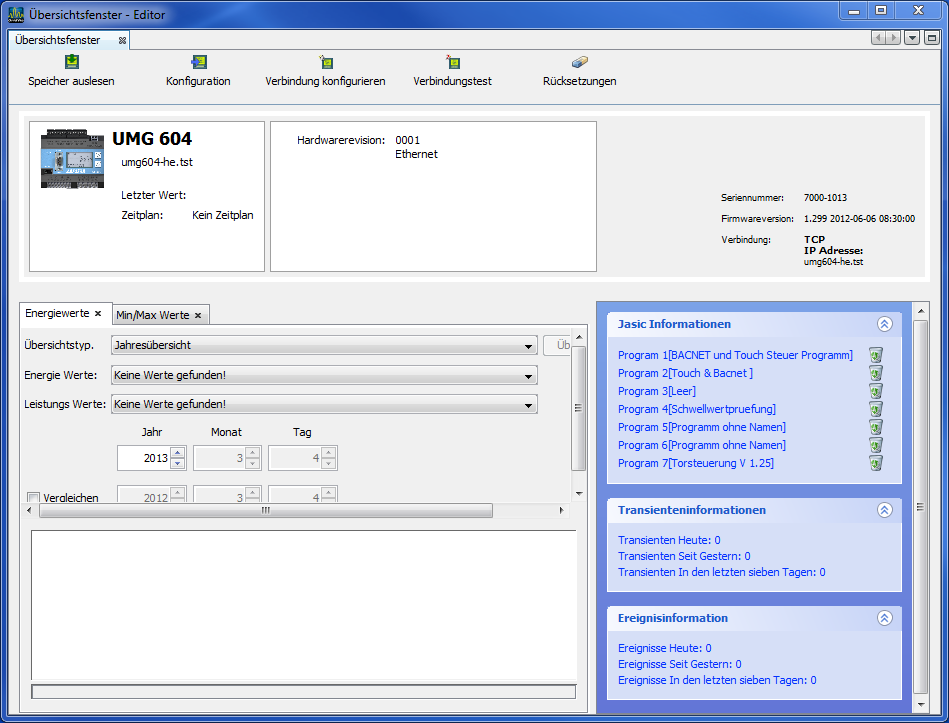
Task: Click the Rücksetzungen eraser icon
Action: point(579,62)
